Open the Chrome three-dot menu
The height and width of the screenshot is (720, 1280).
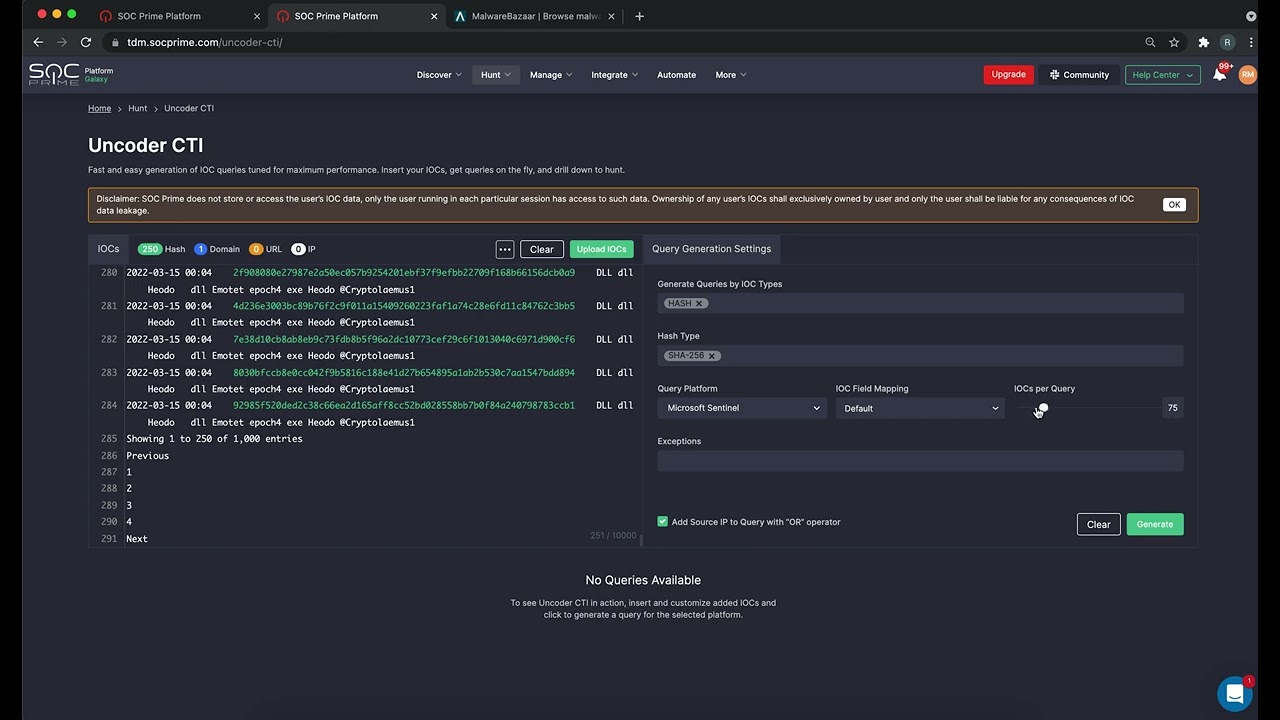1251,42
